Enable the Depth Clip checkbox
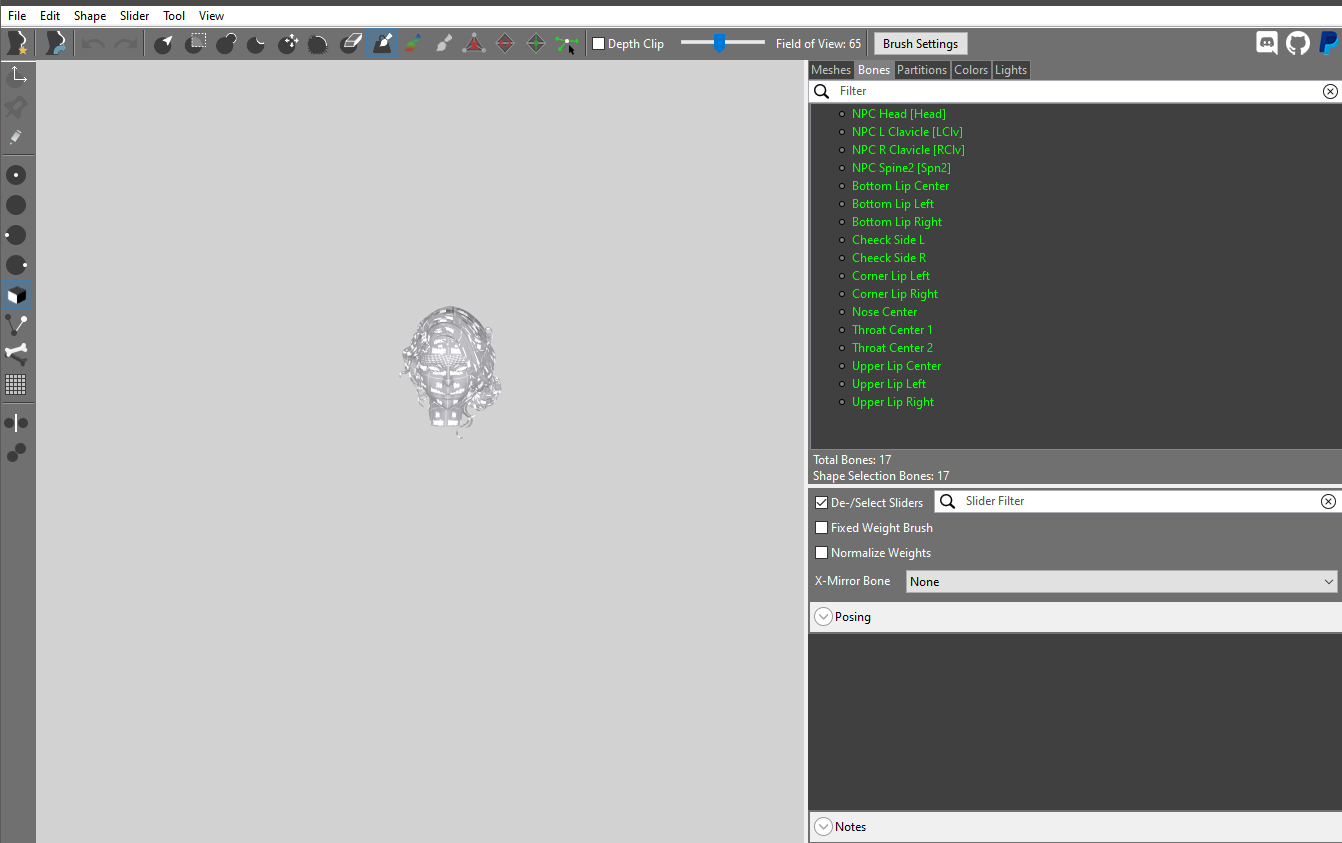Screen dimensions: 1342x843 [598, 44]
